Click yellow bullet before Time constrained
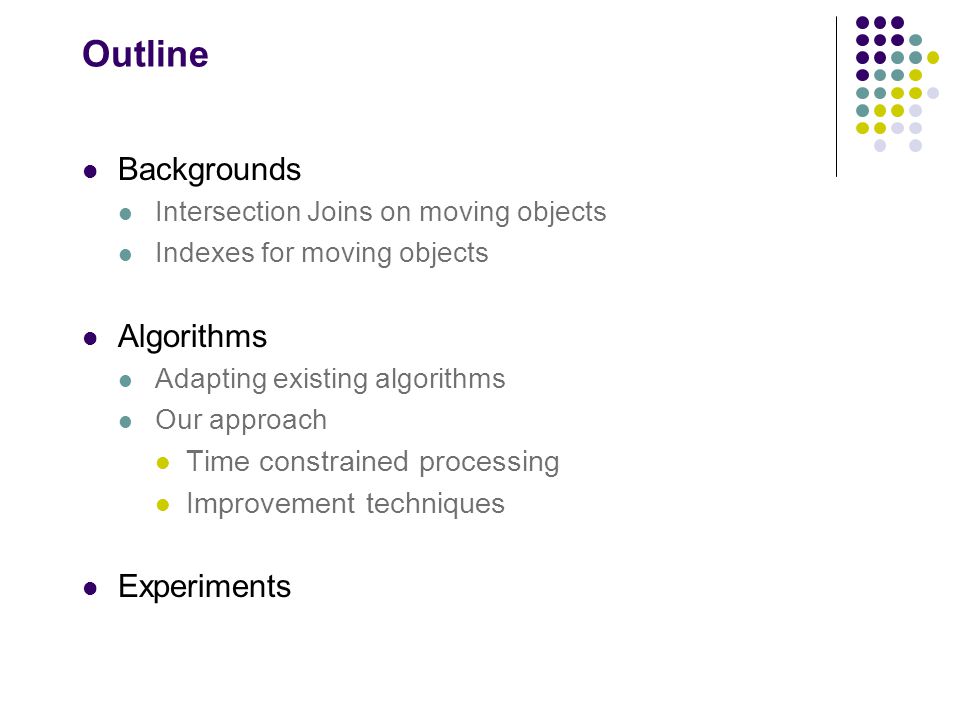The image size is (960, 720). 162,463
